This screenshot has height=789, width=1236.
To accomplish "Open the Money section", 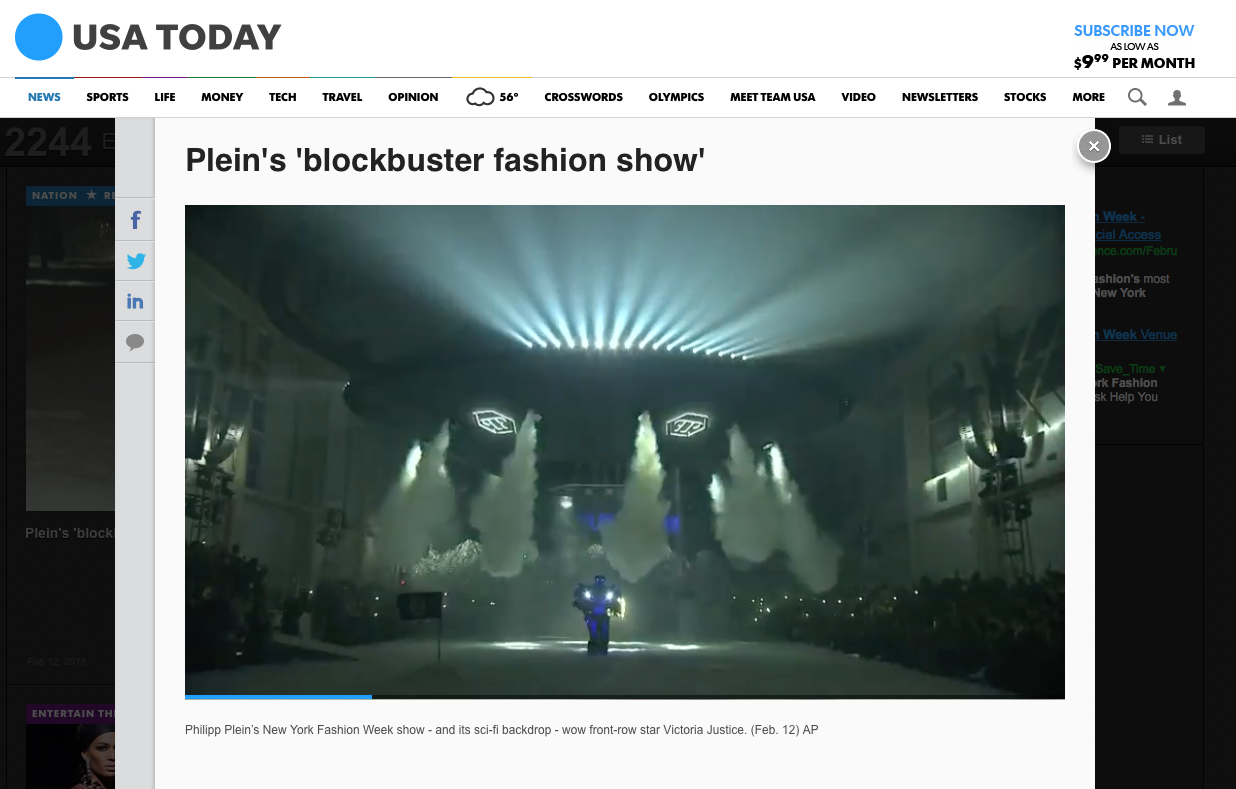I will pos(222,97).
